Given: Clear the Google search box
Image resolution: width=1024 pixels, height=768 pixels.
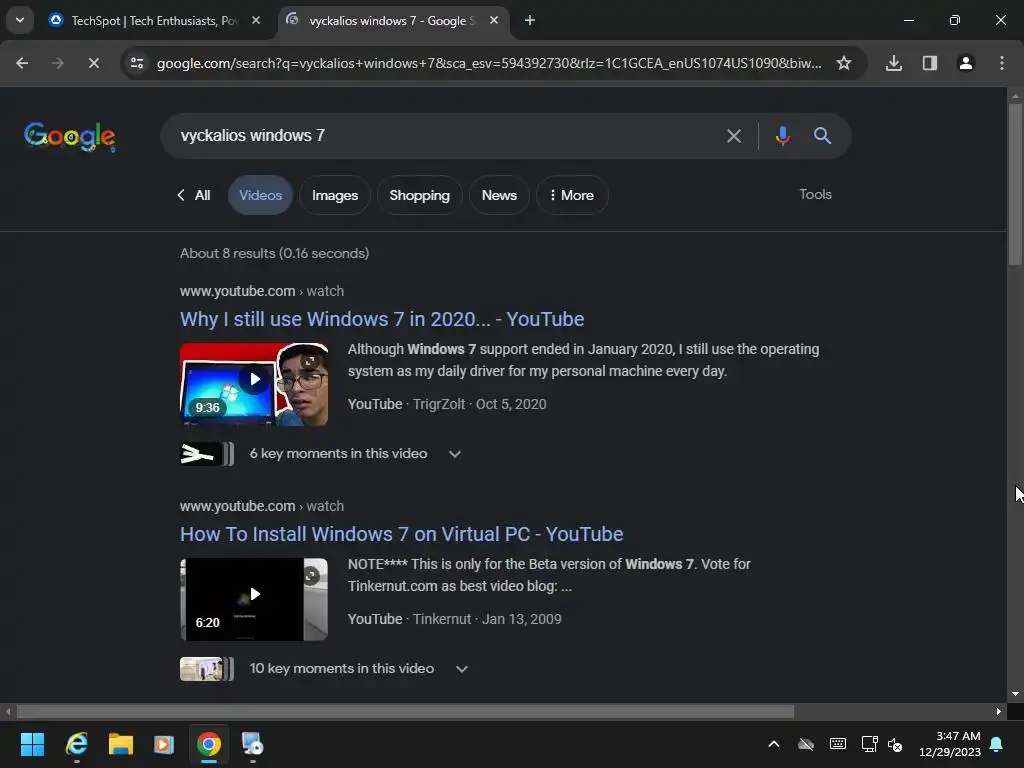Looking at the screenshot, I should (733, 136).
